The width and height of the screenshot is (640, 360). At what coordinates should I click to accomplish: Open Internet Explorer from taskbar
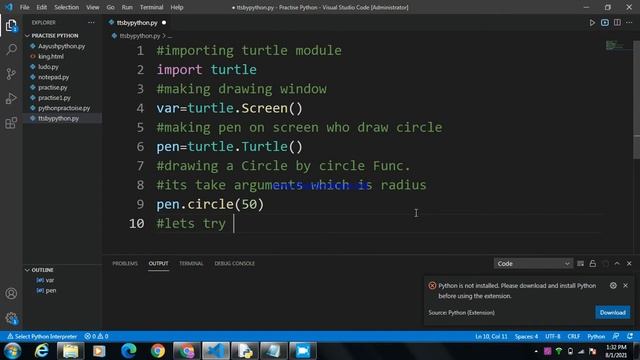(x=42, y=351)
